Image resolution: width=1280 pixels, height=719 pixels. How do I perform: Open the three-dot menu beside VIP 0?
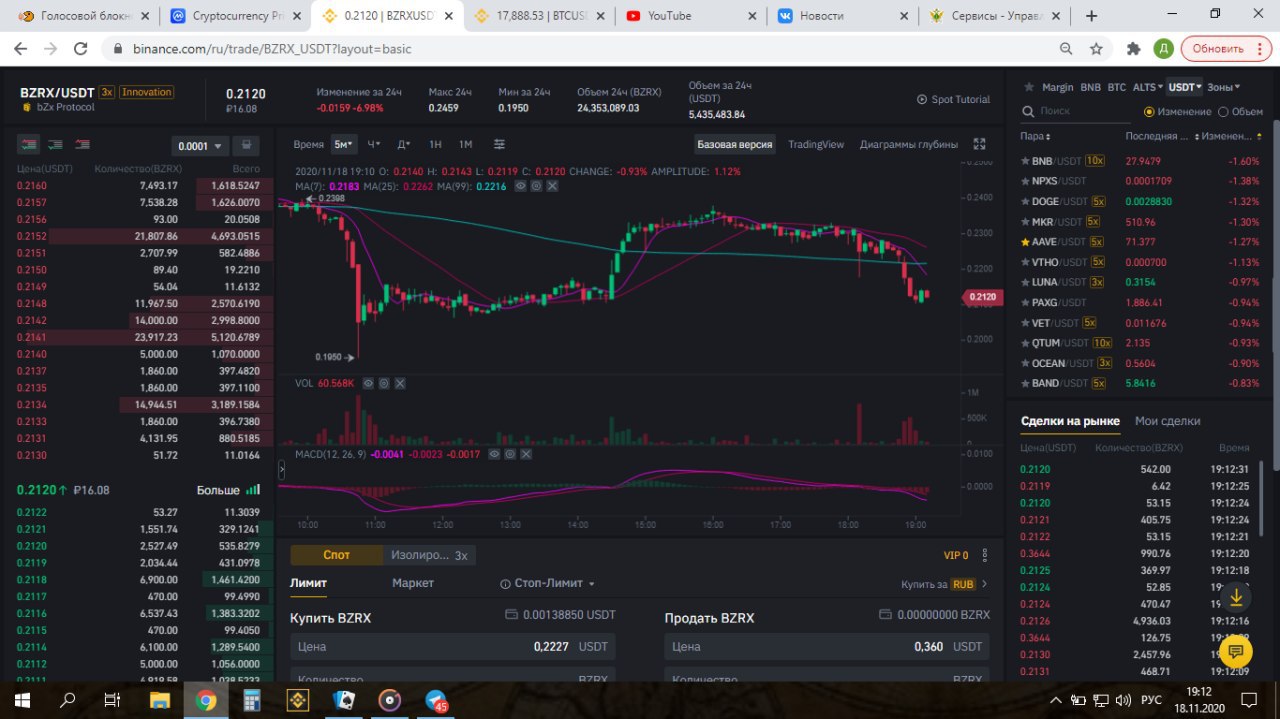(985, 555)
